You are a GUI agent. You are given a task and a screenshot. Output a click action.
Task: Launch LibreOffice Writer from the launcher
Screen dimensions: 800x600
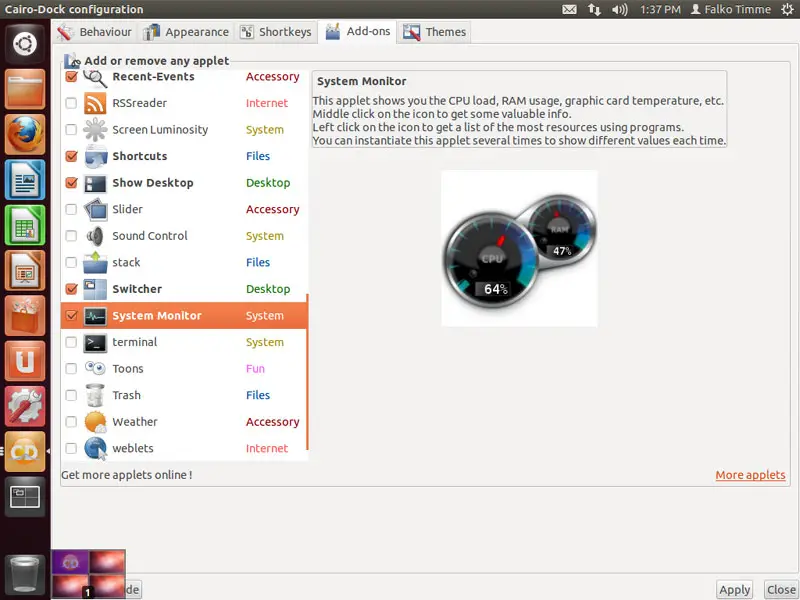[25, 180]
